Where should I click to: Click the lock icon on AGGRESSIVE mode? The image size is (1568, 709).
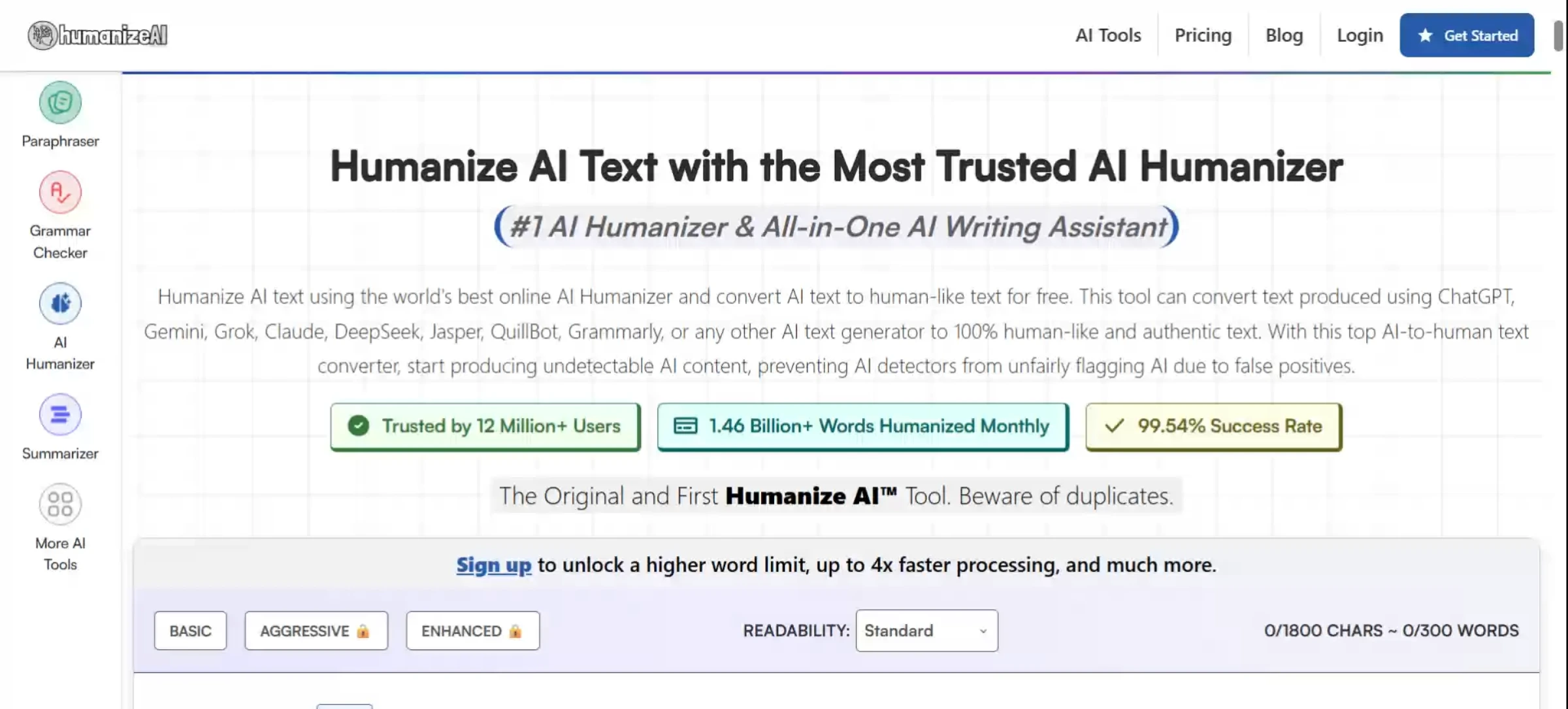(364, 631)
